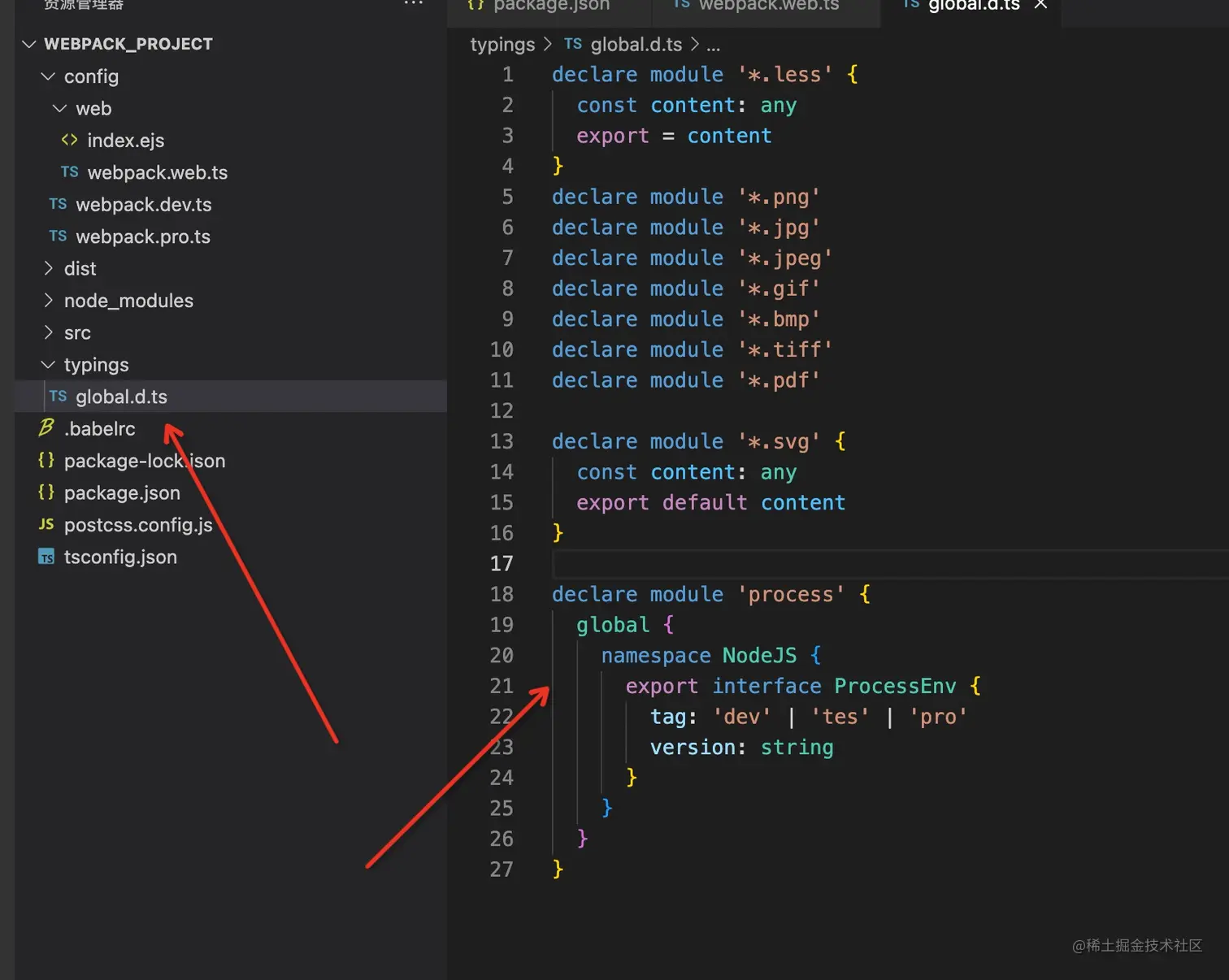The width and height of the screenshot is (1229, 980).
Task: Click the '*.pdf' module string
Action: 779,380
